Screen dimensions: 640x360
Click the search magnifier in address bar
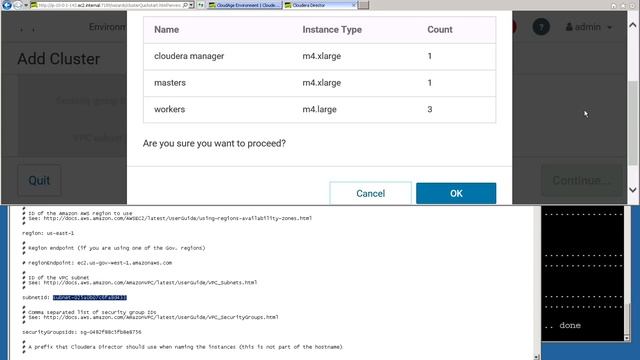[185, 5]
